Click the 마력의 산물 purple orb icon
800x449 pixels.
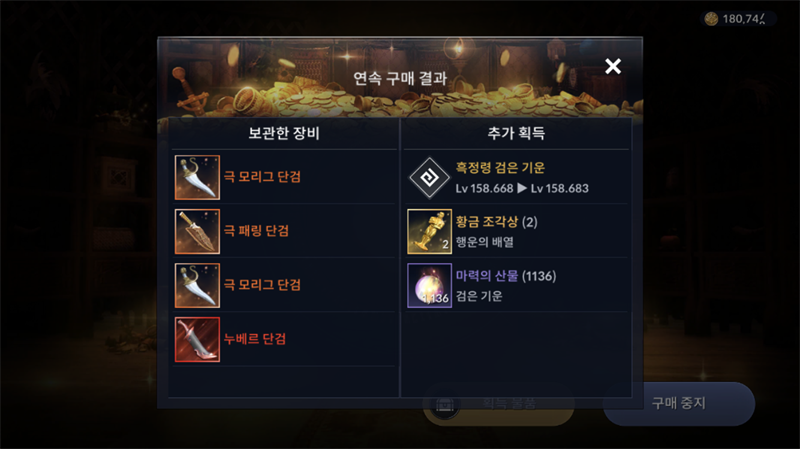coord(430,286)
